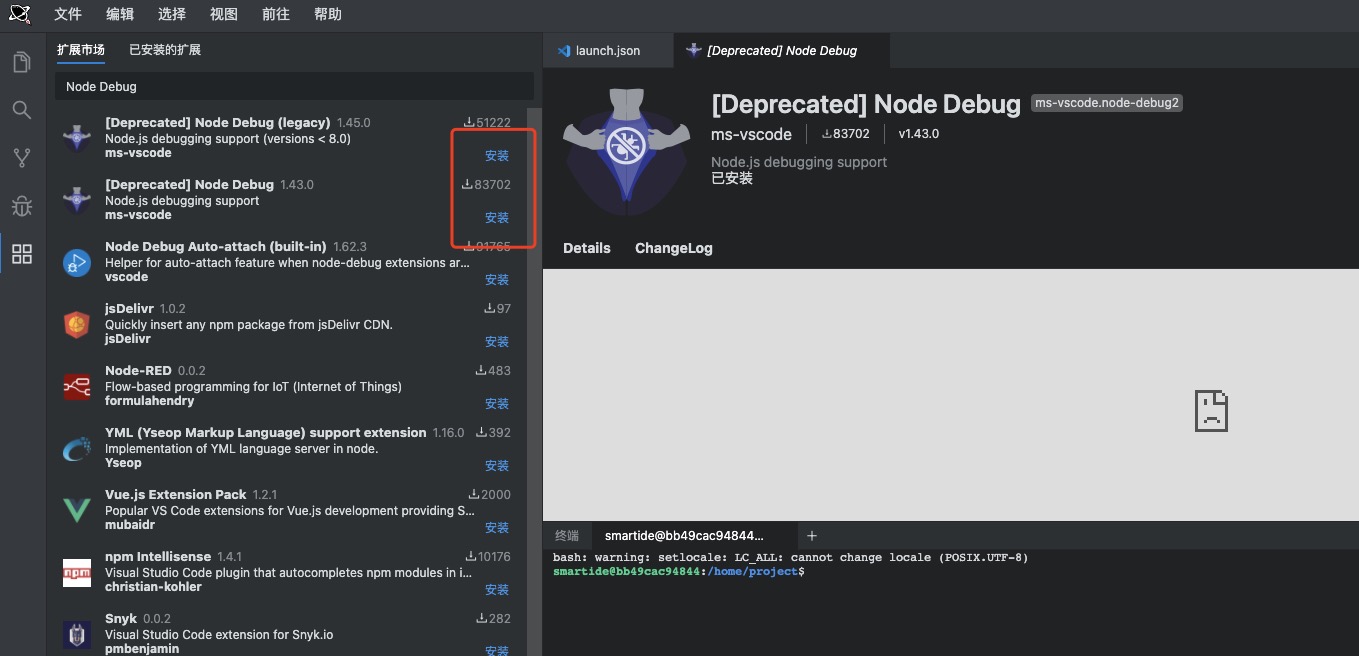Install Node Debug 1.43.0 via 安装
The image size is (1359, 656).
(497, 218)
